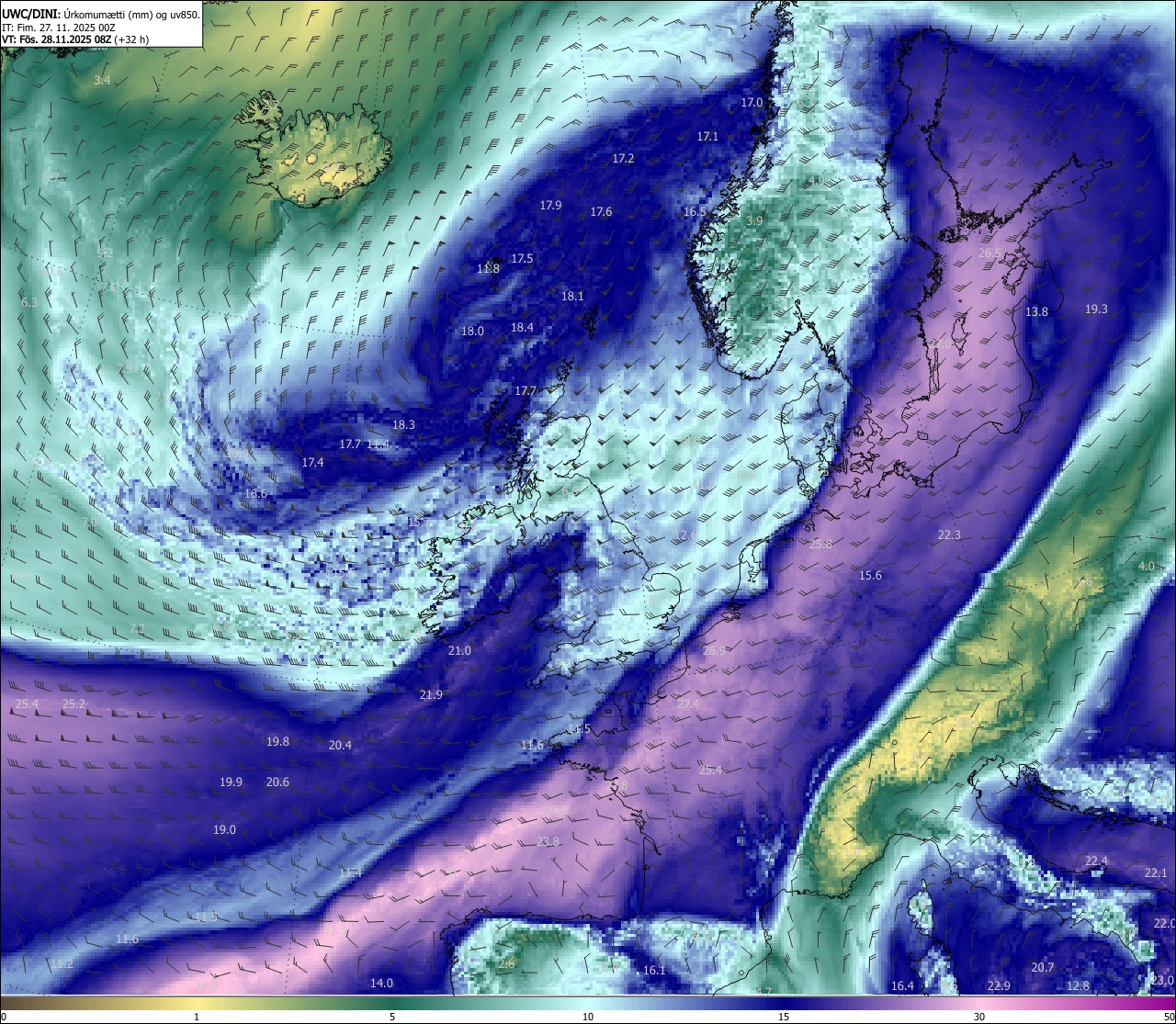The width and height of the screenshot is (1176, 1024).
Task: Click the VT: Fös. 28.11.2025 08Z line
Action: point(75,39)
